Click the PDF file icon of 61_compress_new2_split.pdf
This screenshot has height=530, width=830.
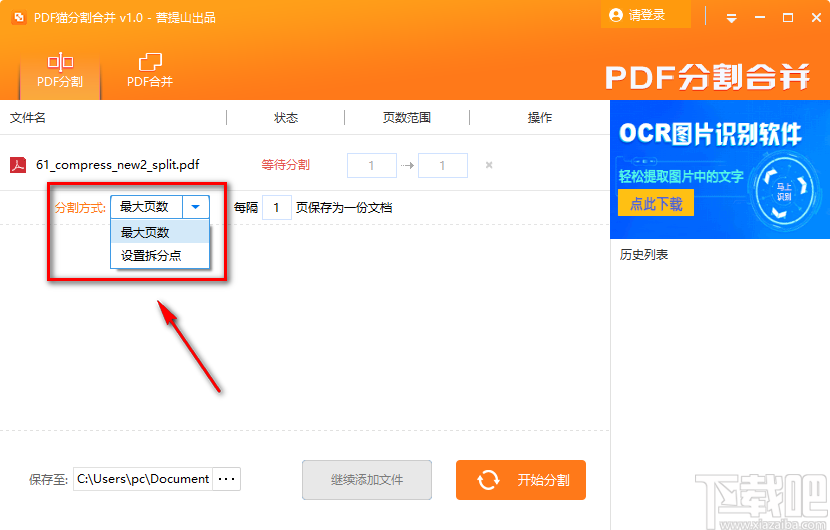pos(18,165)
